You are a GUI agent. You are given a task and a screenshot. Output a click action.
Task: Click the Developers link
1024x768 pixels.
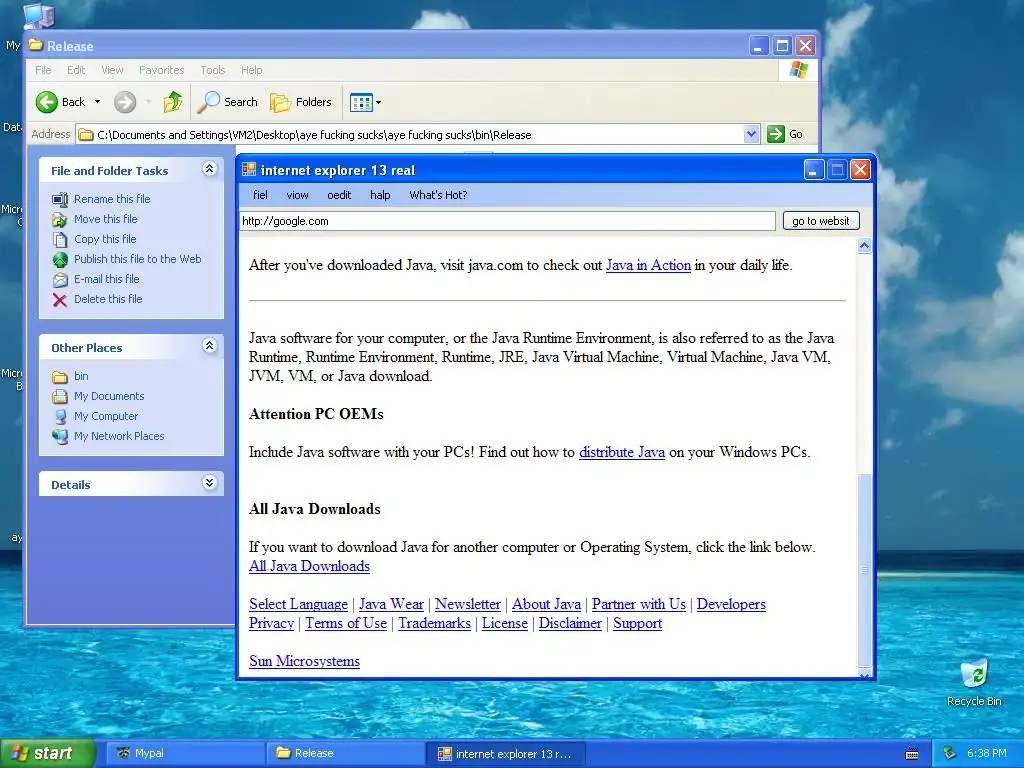click(731, 604)
